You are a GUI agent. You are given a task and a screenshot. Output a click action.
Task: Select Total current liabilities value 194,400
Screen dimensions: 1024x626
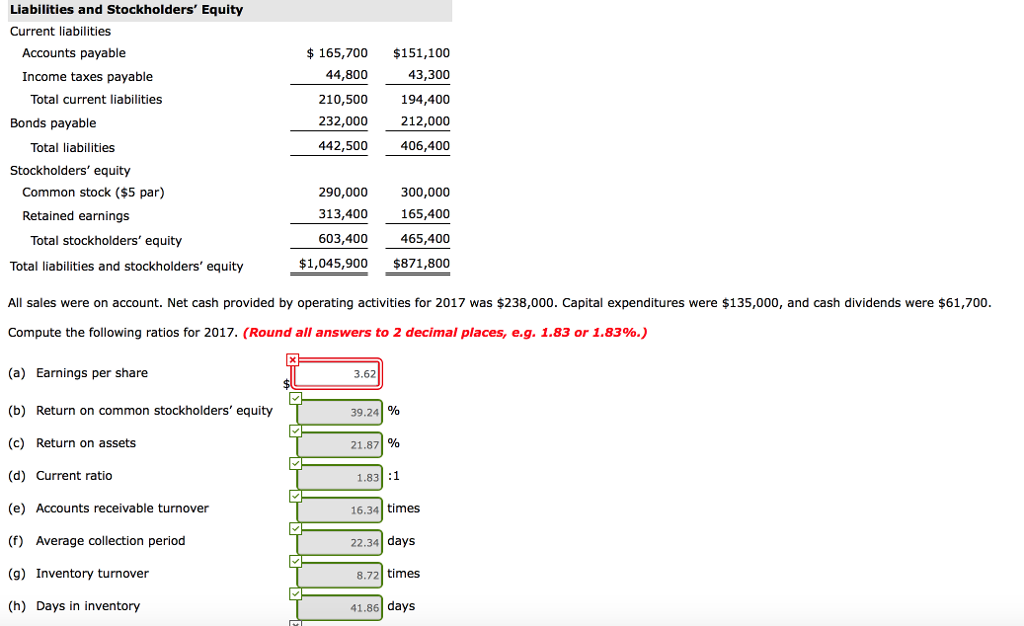coord(425,99)
